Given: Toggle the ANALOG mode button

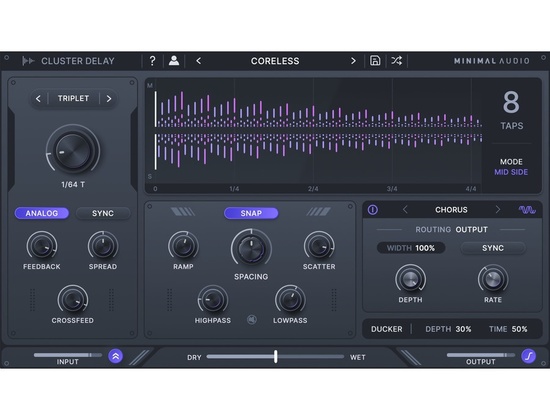Looking at the screenshot, I should 42,213.
